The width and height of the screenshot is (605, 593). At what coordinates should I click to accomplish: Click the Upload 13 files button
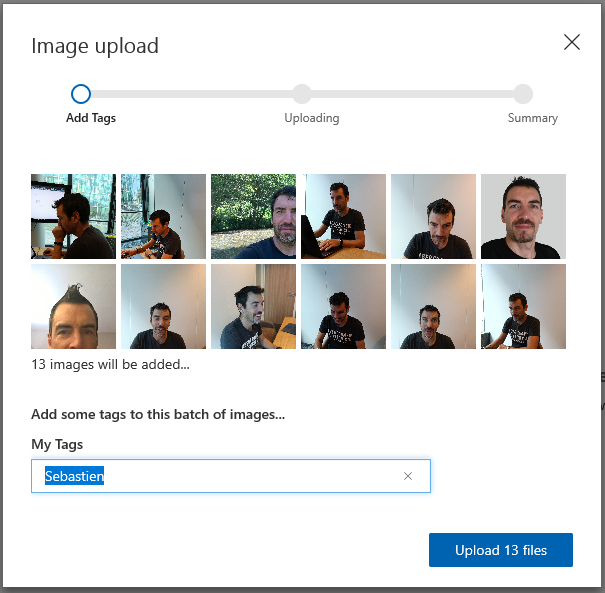tap(501, 550)
